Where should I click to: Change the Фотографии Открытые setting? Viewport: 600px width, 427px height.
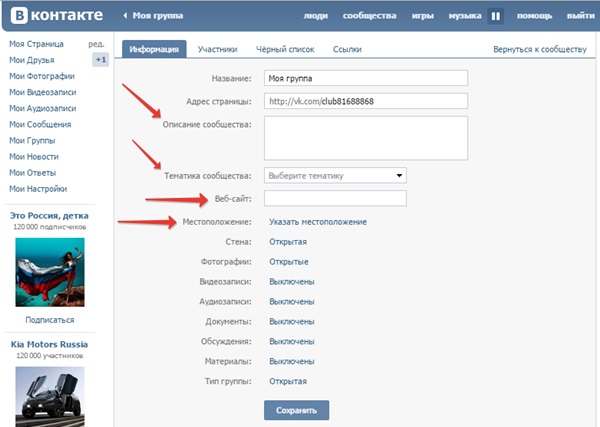[x=288, y=262]
